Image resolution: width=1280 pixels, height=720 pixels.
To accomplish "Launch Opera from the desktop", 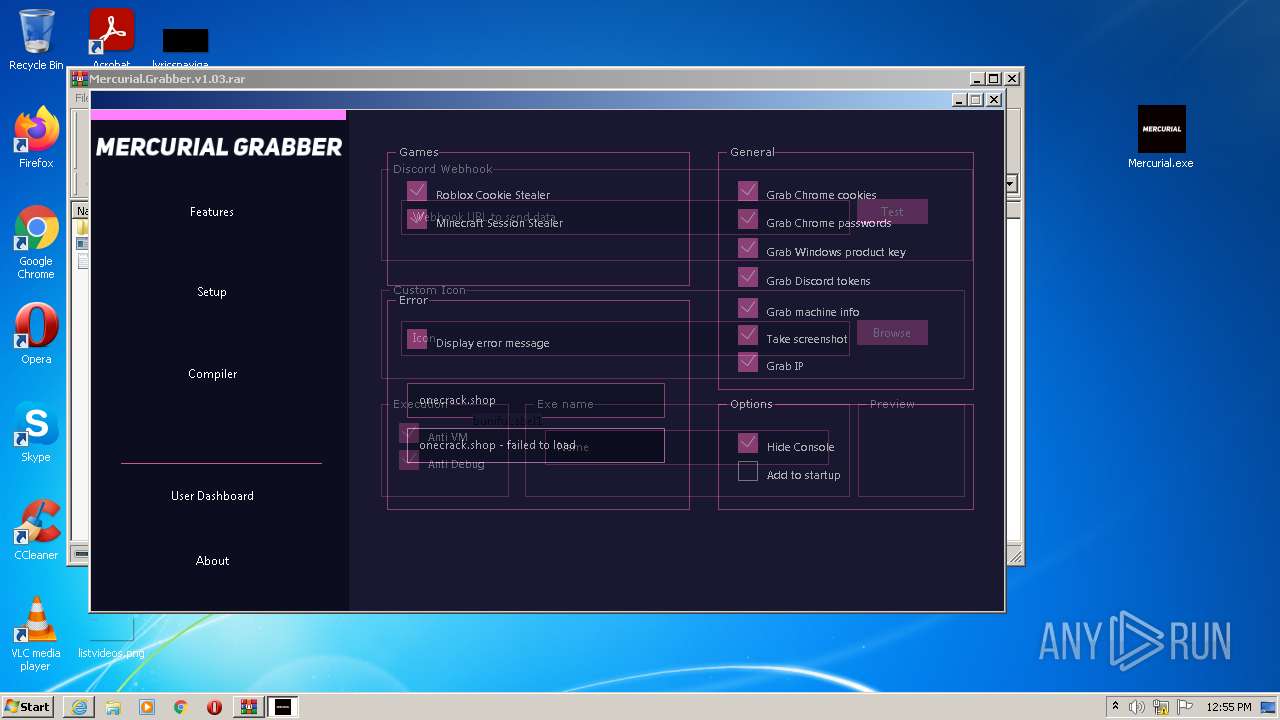I will [36, 334].
